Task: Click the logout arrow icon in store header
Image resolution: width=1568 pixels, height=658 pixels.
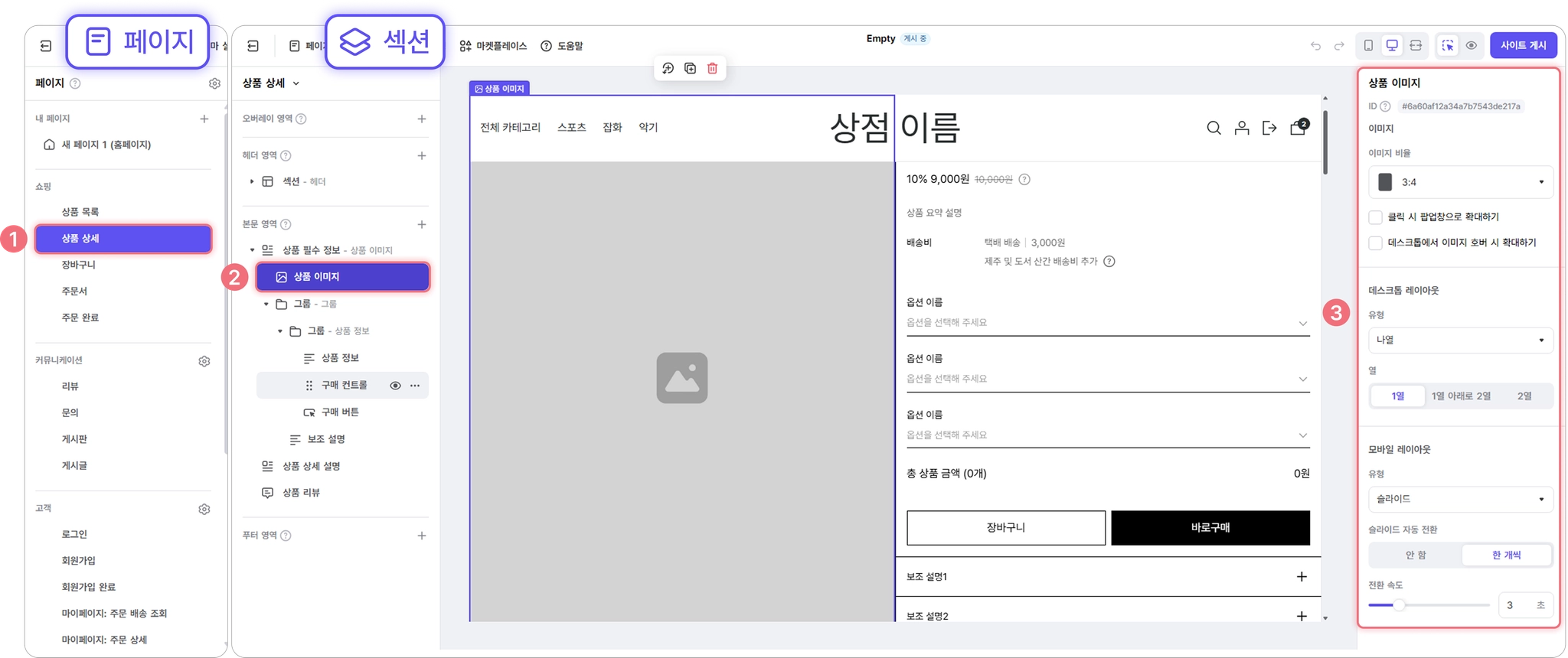Action: 1269,128
